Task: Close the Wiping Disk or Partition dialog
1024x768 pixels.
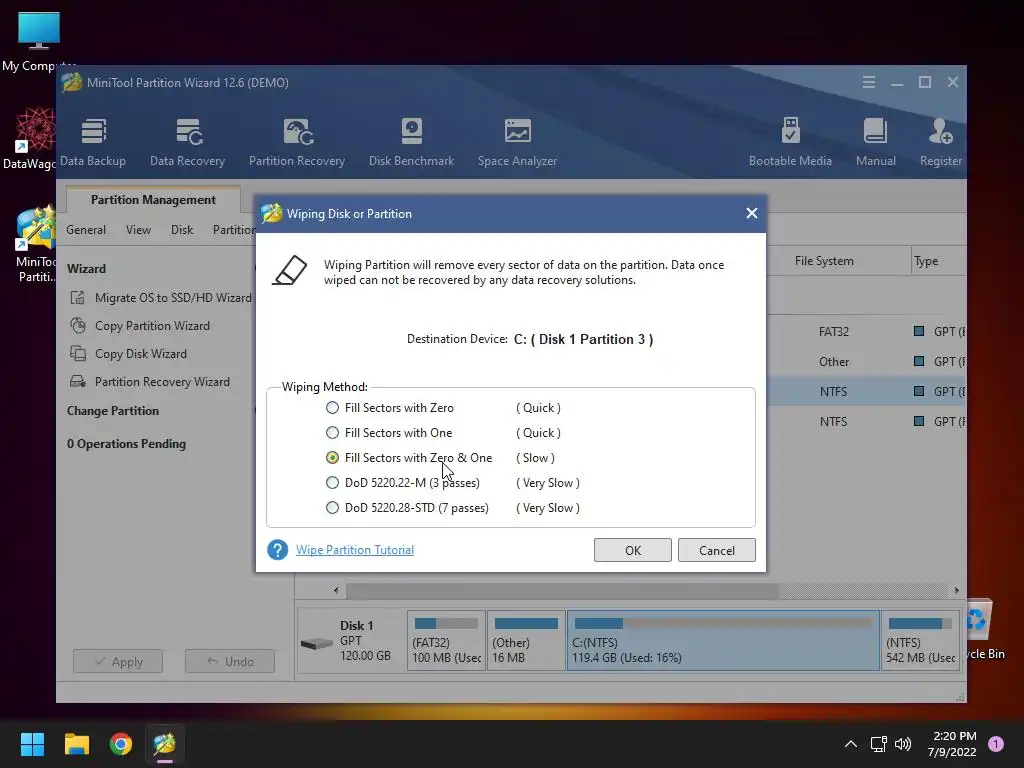Action: (x=752, y=214)
